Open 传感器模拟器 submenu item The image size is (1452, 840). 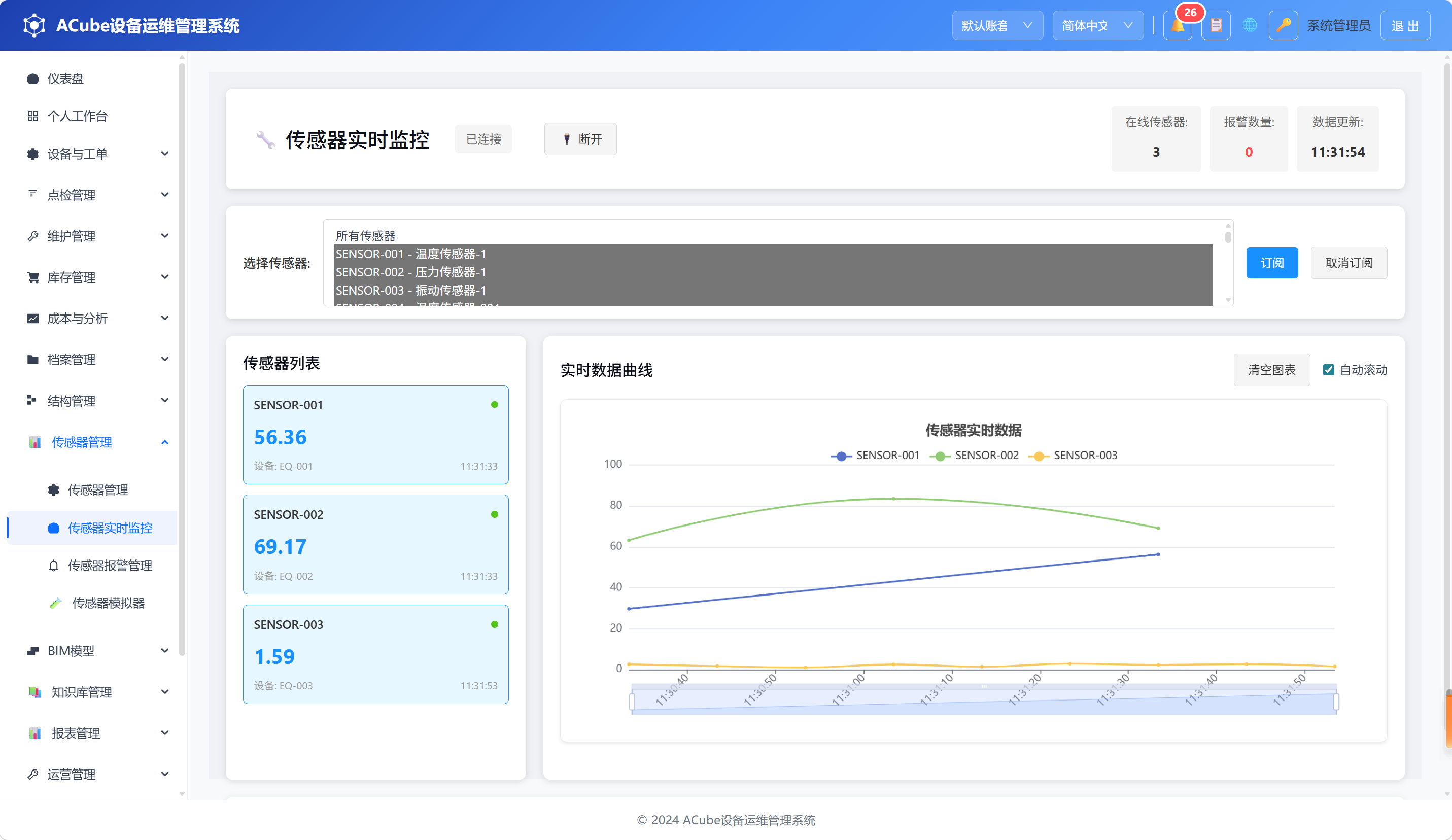[92, 603]
